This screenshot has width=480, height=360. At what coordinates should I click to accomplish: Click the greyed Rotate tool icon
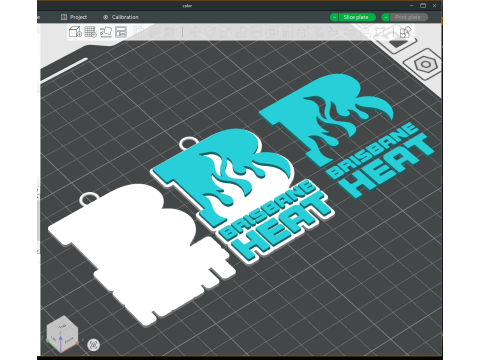(x=211, y=32)
